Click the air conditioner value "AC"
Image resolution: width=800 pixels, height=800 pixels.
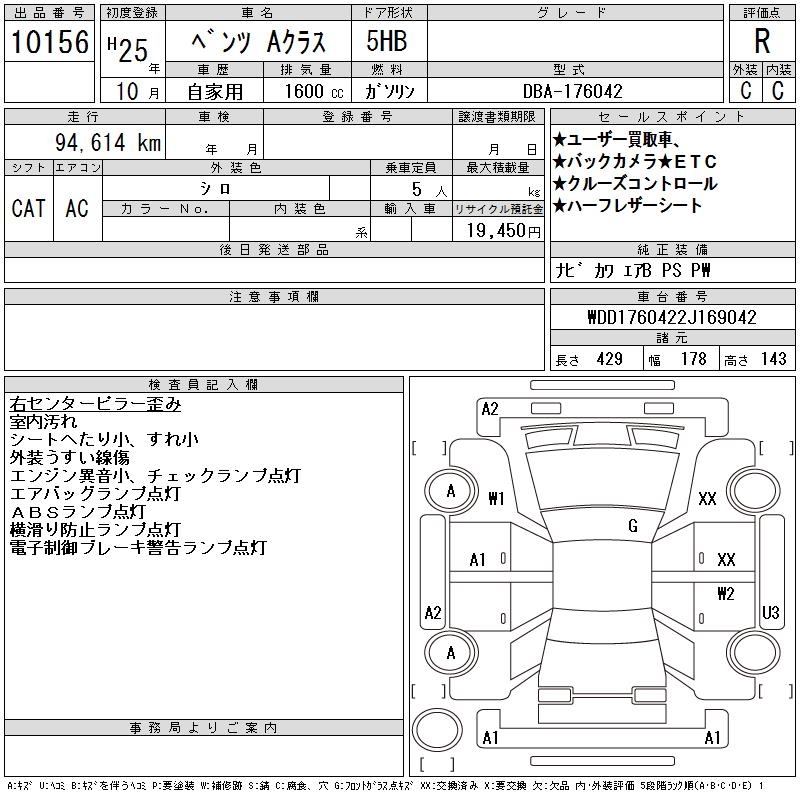77,208
